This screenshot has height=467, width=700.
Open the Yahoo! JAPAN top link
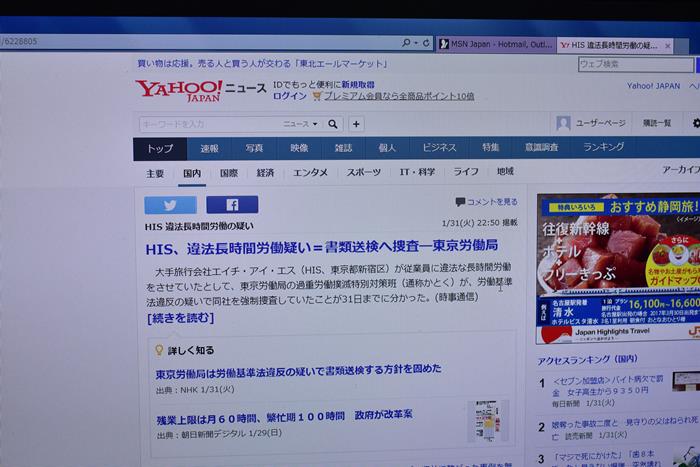653,86
